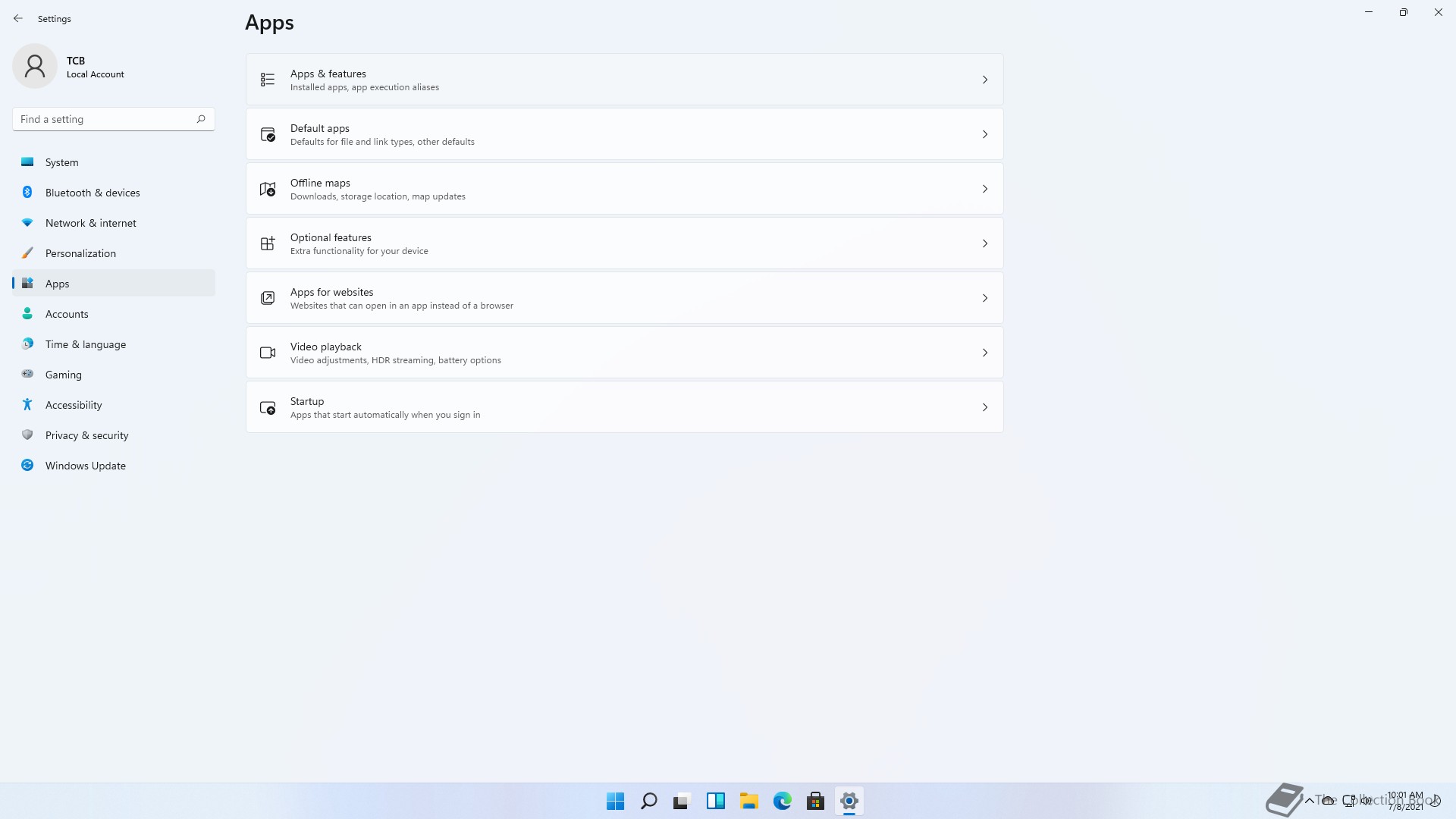Click the search magnifier in Find a setting

tap(201, 119)
